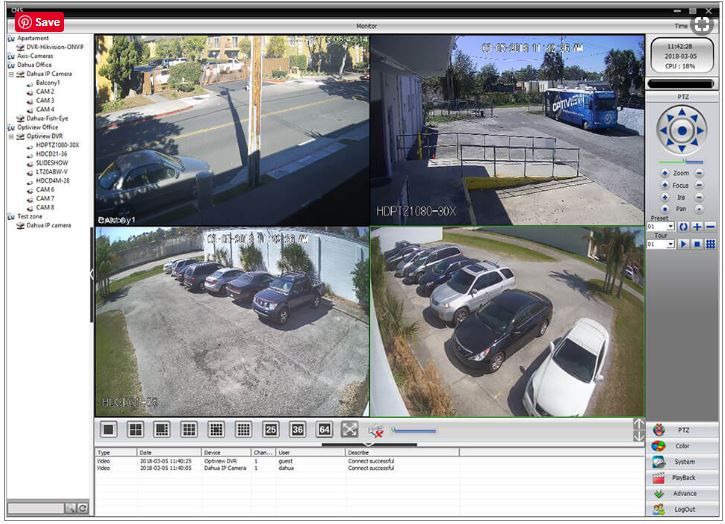Open the Preset number dropdown
The image size is (725, 524).
point(670,227)
